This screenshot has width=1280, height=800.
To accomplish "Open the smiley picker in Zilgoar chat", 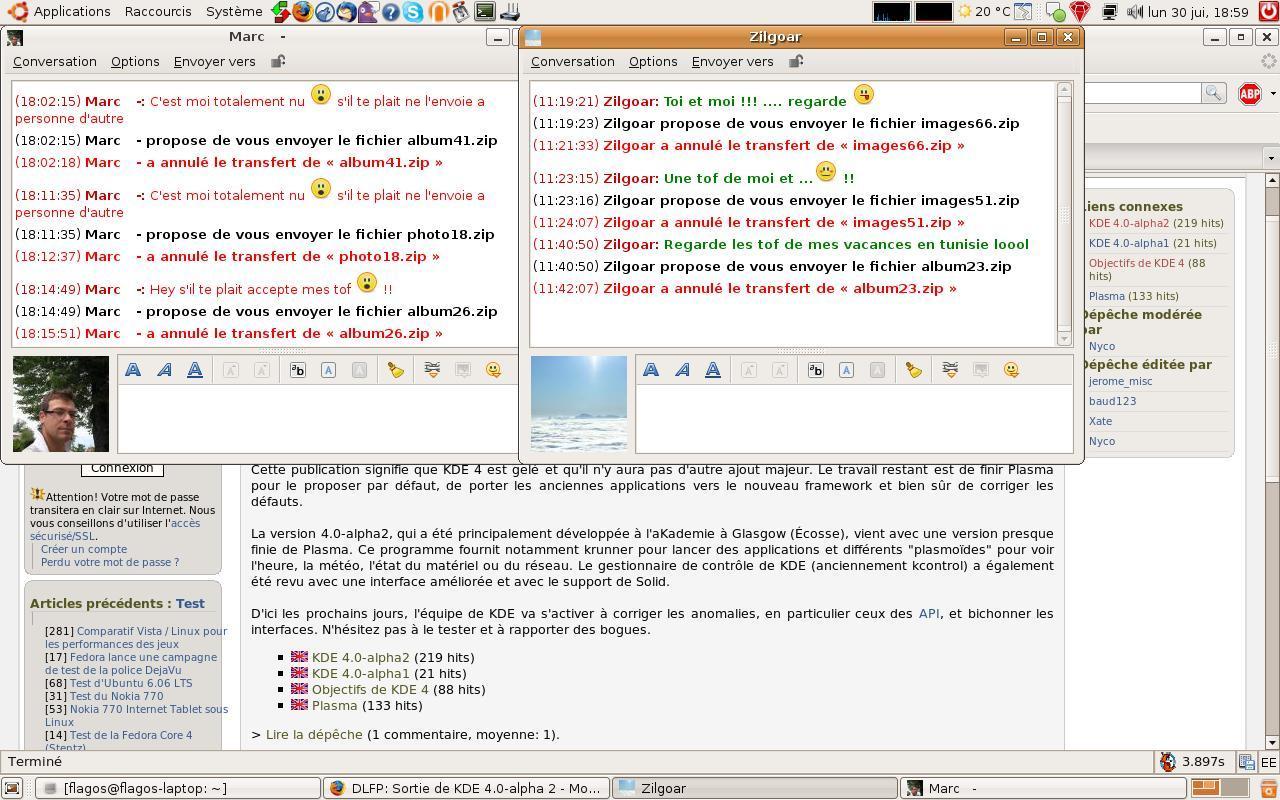I will pyautogui.click(x=1011, y=370).
